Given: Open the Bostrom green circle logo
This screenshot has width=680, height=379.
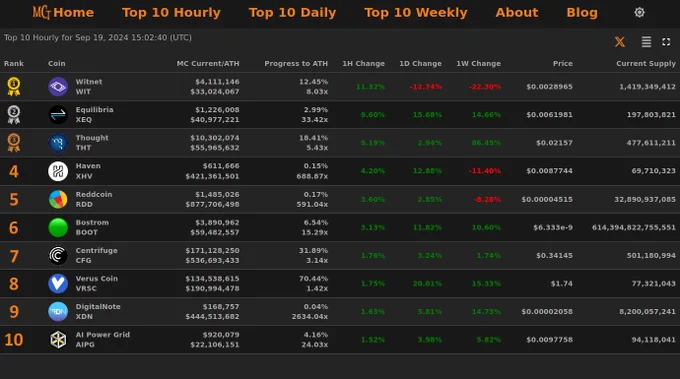Looking at the screenshot, I should pos(58,227).
